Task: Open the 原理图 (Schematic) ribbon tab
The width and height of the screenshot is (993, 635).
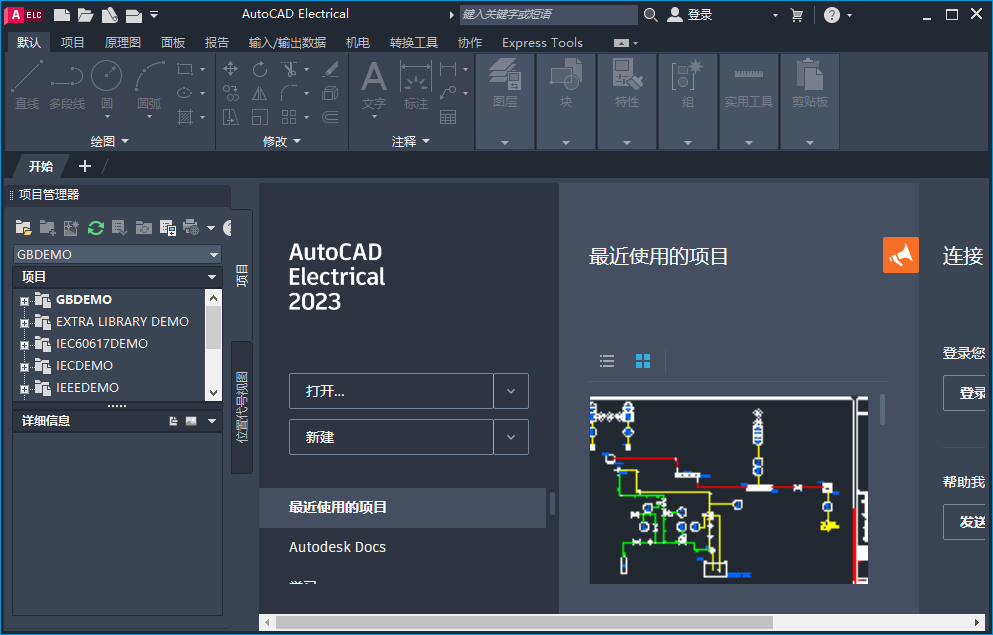Action: [122, 42]
